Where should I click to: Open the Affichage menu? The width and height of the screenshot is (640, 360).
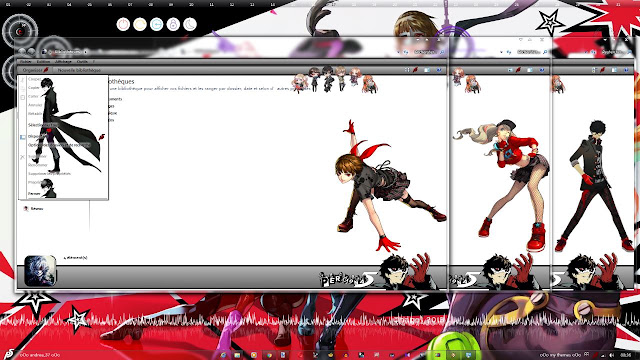point(63,62)
